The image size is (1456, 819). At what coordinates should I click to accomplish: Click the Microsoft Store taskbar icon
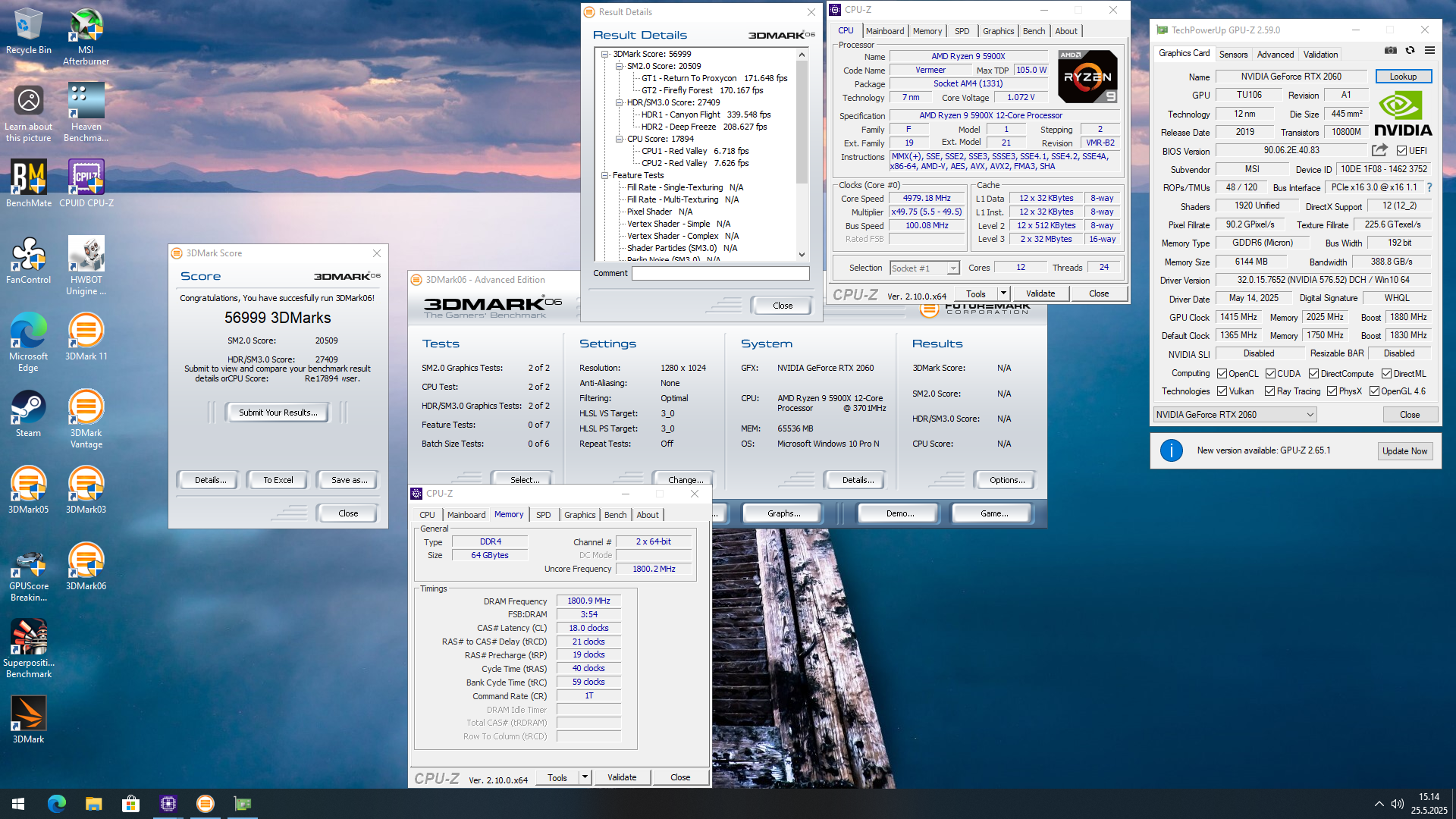[x=130, y=804]
